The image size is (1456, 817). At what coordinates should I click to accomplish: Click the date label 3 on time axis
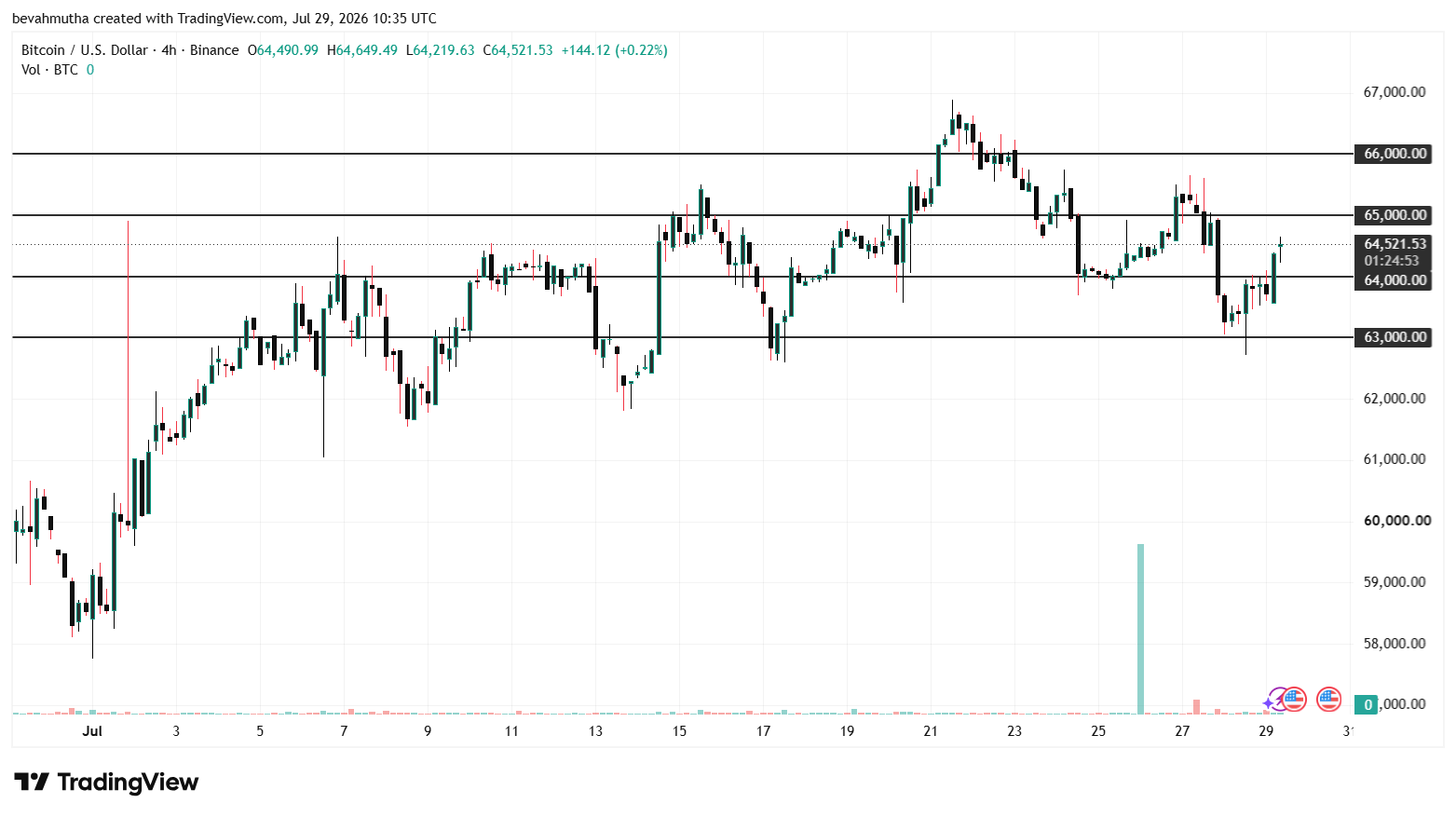176,731
